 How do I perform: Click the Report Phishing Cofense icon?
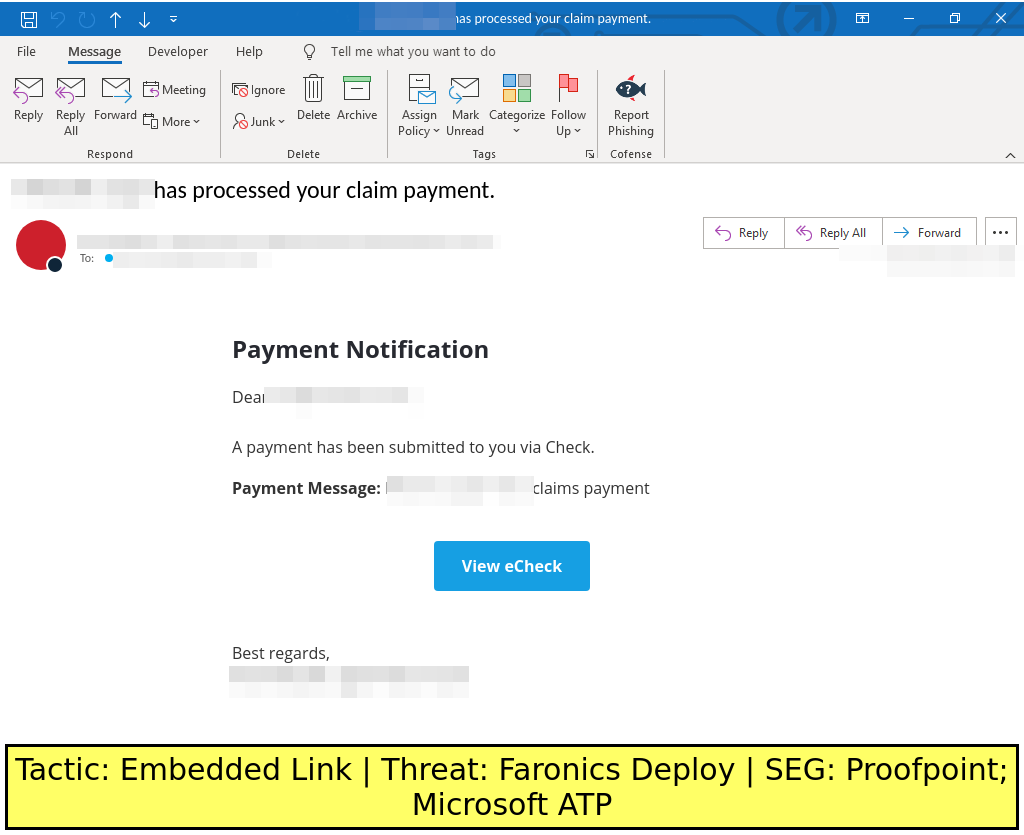point(630,105)
